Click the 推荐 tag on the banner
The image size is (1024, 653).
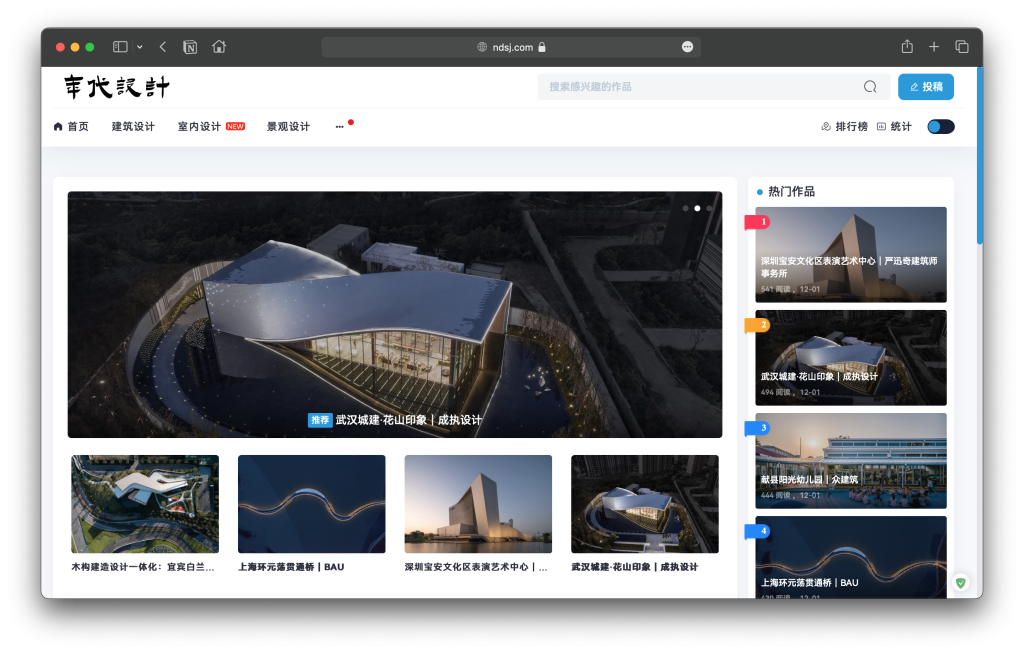320,420
